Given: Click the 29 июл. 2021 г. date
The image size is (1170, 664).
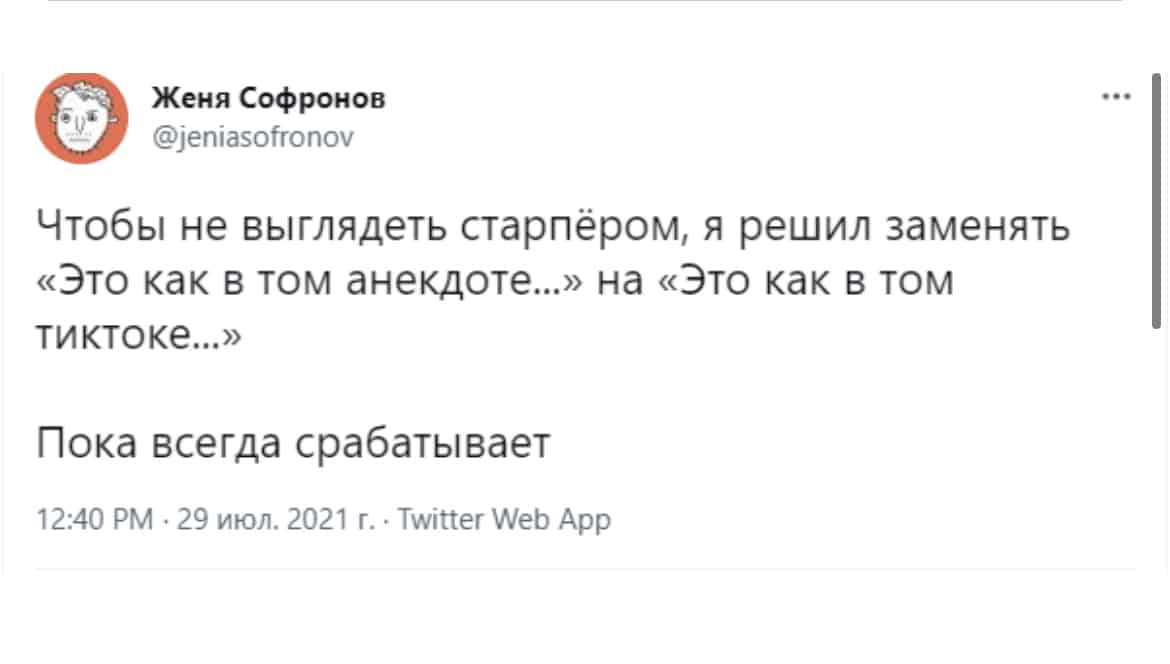Looking at the screenshot, I should pyautogui.click(x=276, y=519).
